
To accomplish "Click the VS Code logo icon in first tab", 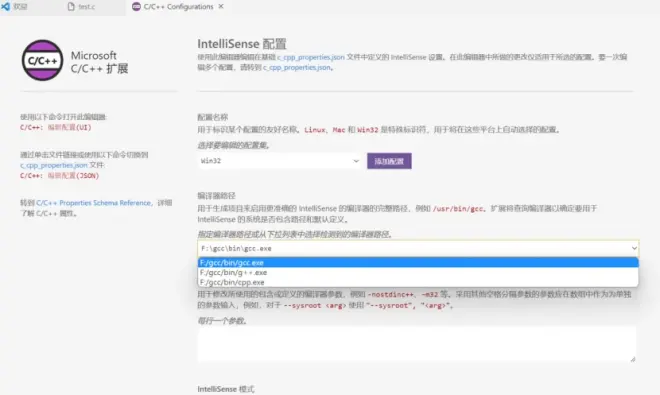I will (x=5, y=7).
